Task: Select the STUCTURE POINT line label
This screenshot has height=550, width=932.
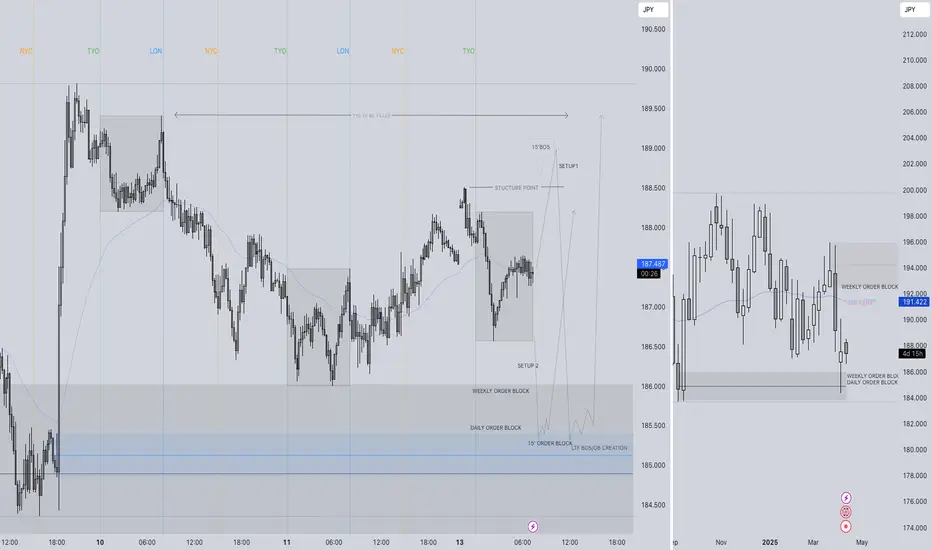Action: (x=517, y=188)
